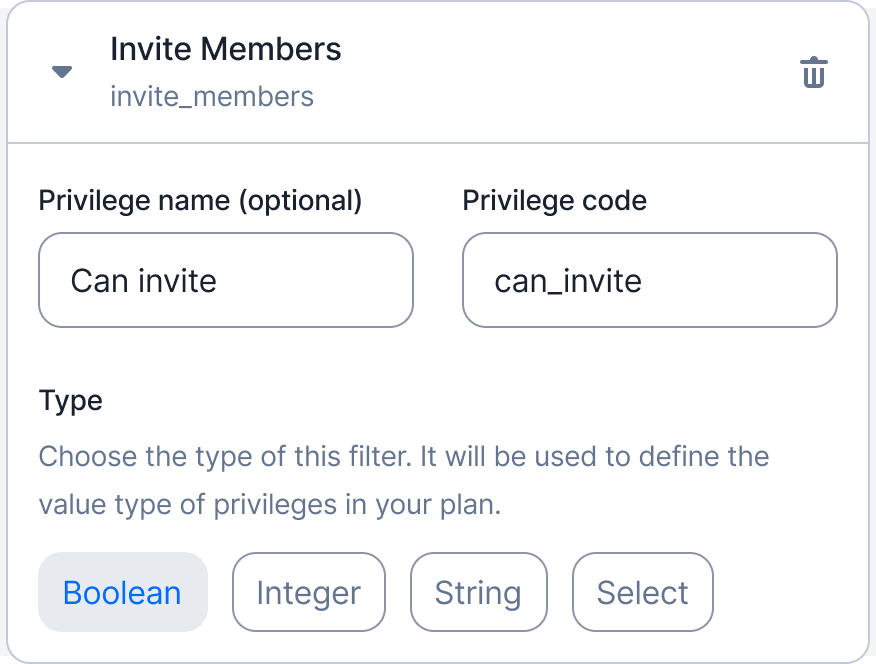The image size is (876, 664).
Task: Click the invite_members code text
Action: 212,97
